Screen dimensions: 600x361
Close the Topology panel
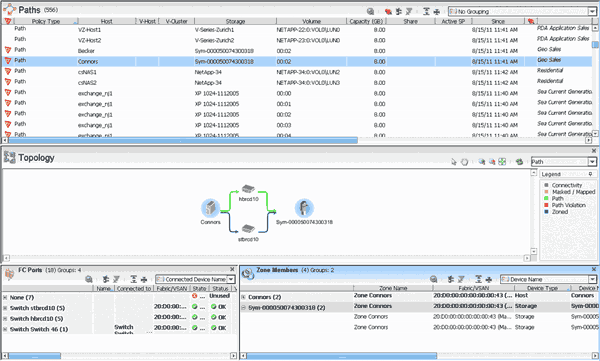pyautogui.click(x=594, y=151)
